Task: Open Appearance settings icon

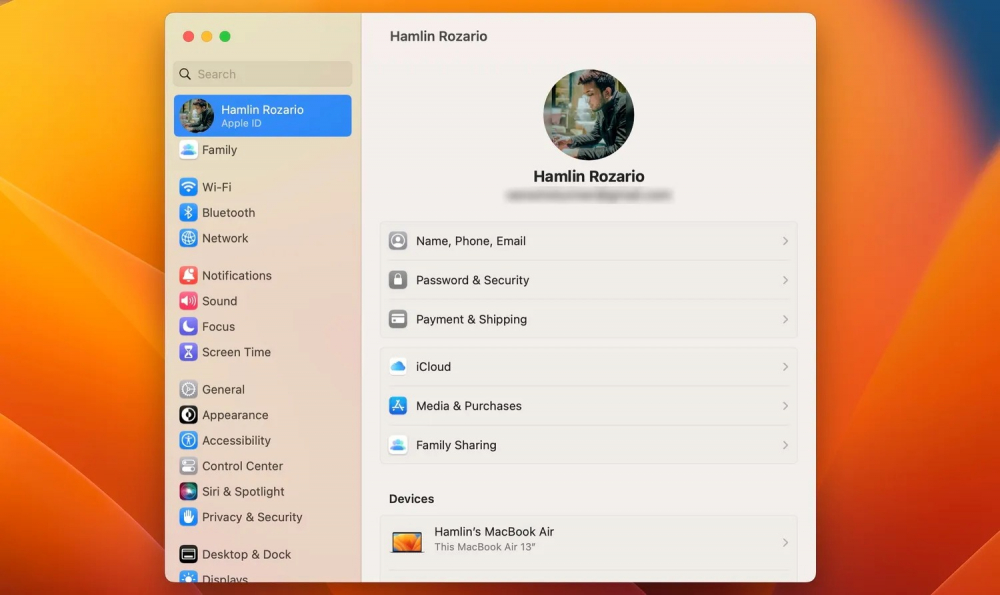Action: coord(189,415)
